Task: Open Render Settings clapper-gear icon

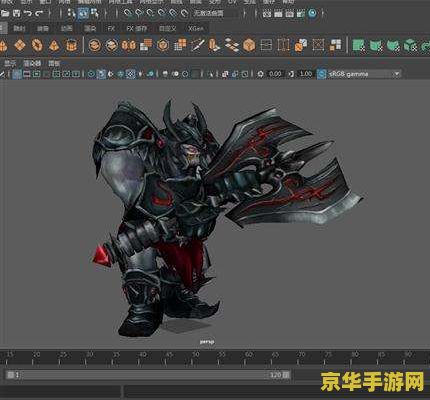Action: coord(301,13)
